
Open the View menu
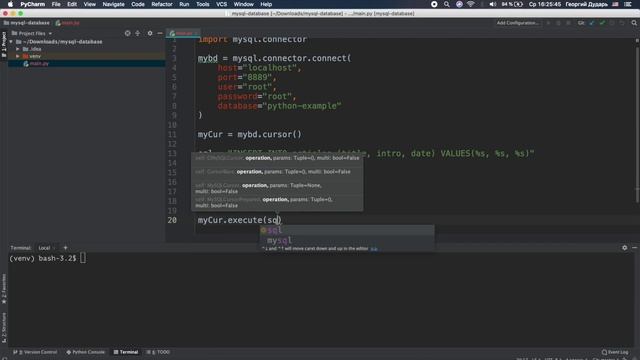89,4
